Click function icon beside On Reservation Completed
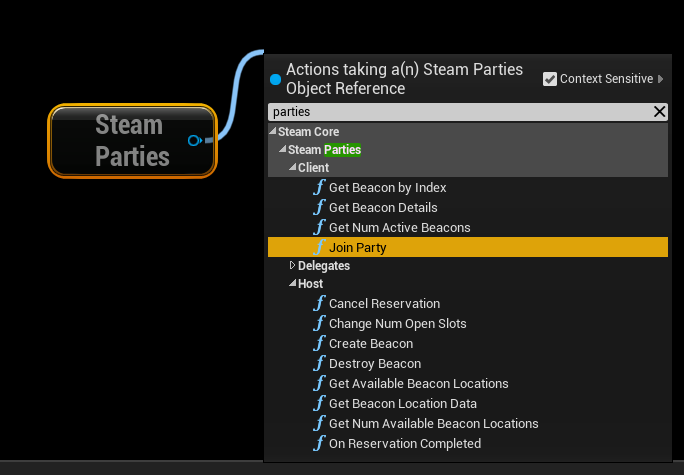The width and height of the screenshot is (684, 475). click(319, 444)
